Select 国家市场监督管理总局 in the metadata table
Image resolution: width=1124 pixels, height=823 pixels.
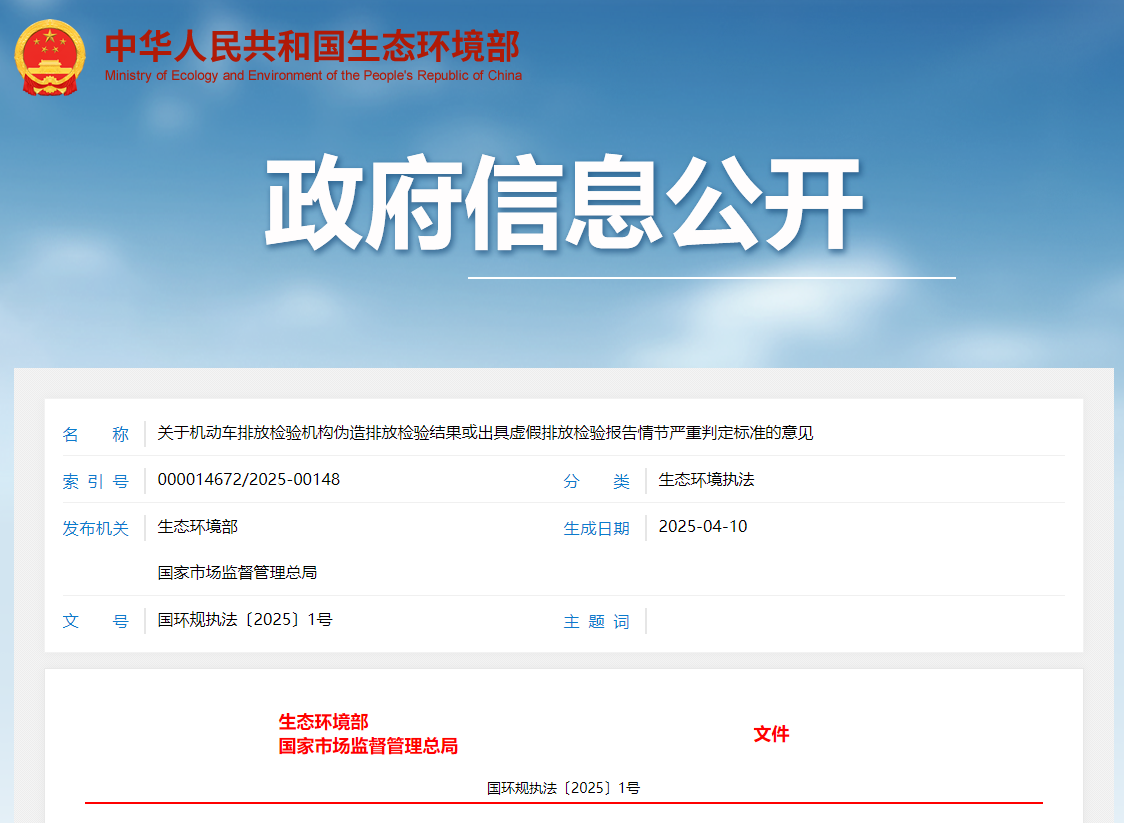[x=237, y=573]
